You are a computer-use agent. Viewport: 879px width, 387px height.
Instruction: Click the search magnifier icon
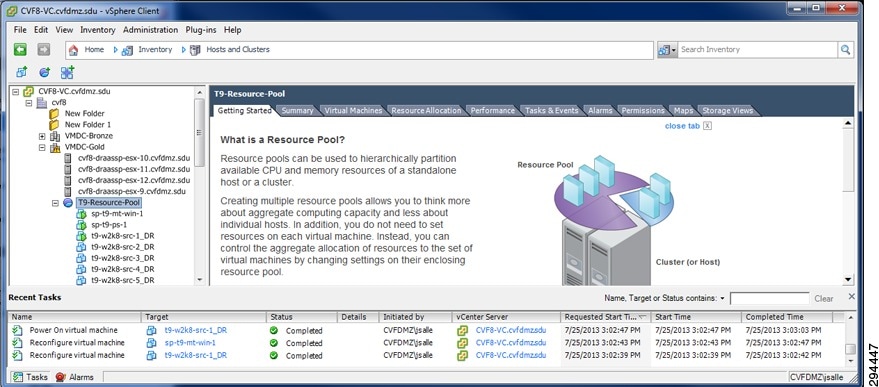[x=845, y=49]
